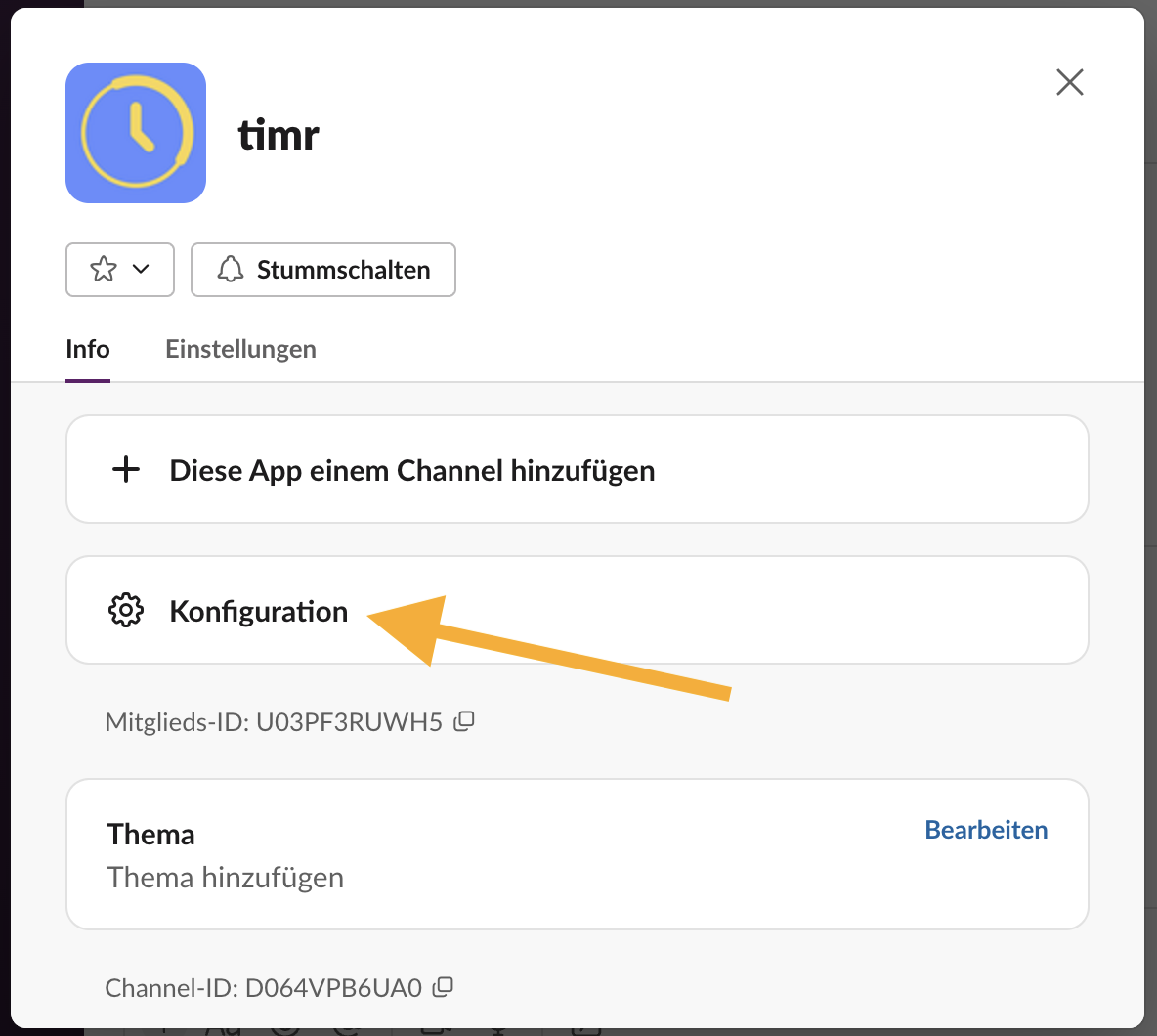Copy the Mitglieds-ID to clipboard
The image size is (1157, 1036).
click(464, 721)
